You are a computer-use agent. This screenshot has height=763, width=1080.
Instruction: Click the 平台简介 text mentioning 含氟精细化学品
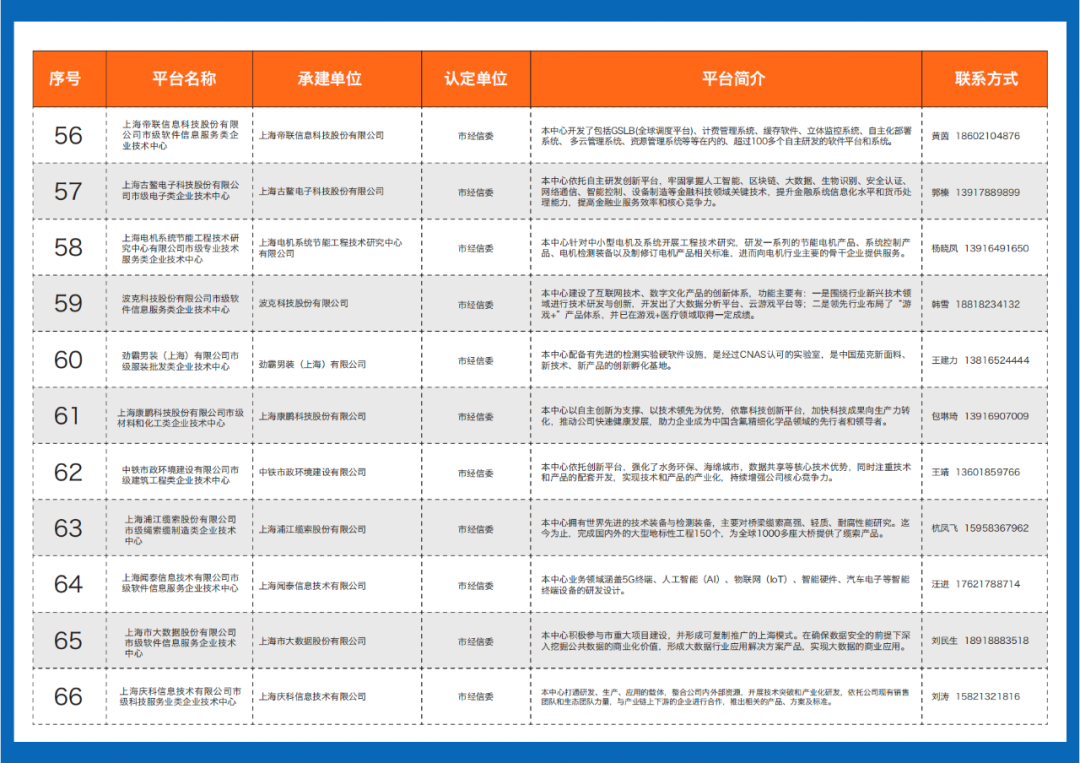click(726, 416)
